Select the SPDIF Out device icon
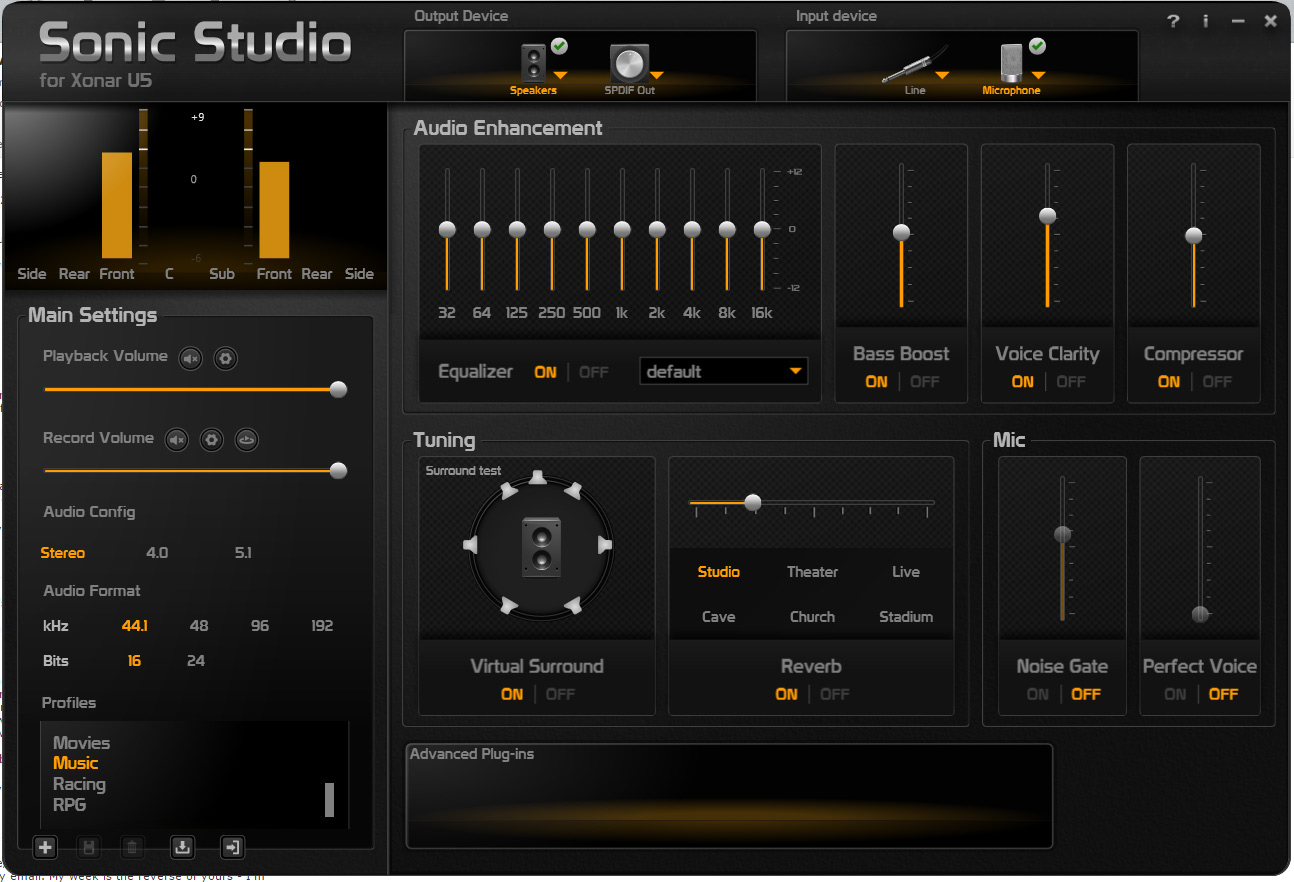 (x=629, y=64)
